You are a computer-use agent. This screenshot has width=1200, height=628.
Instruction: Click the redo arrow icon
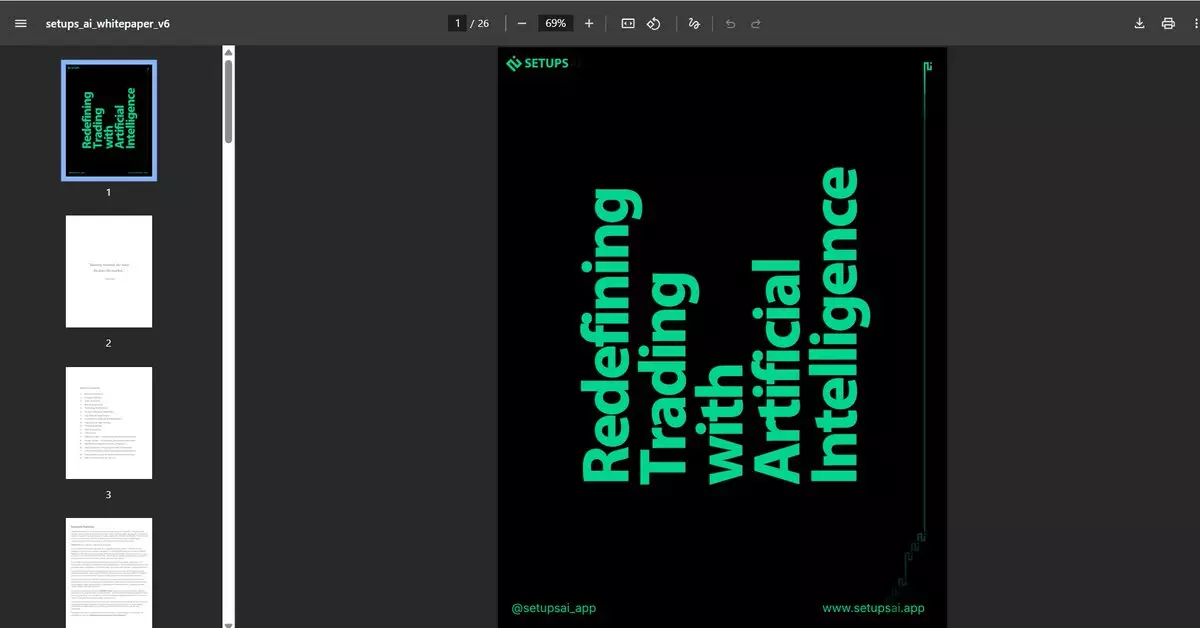pyautogui.click(x=756, y=23)
